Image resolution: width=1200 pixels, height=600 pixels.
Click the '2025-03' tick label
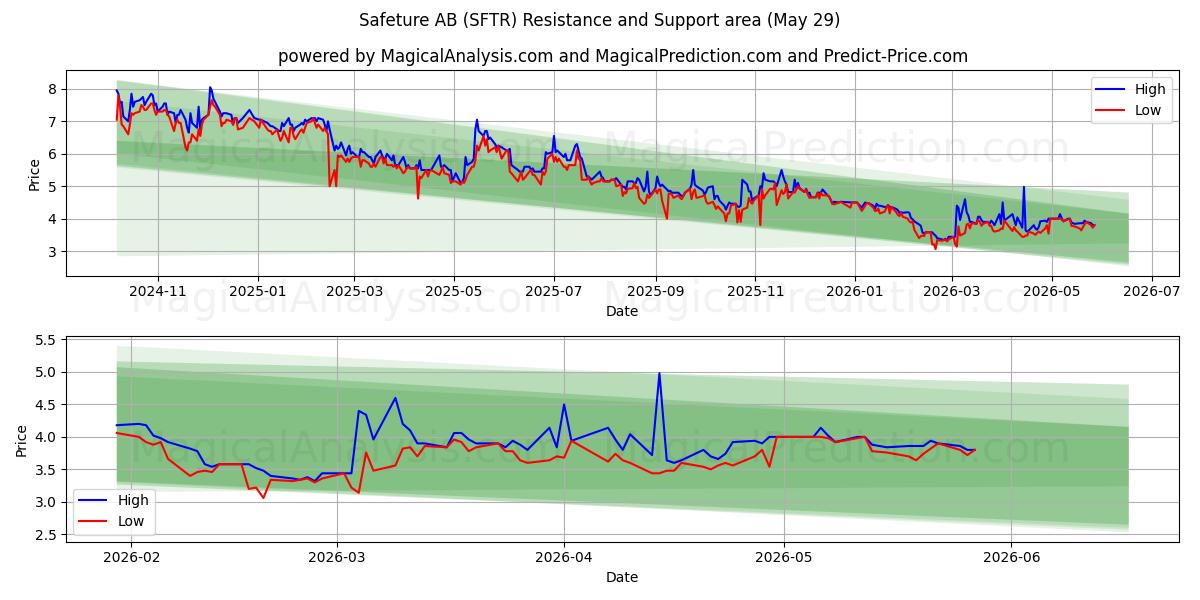point(354,291)
